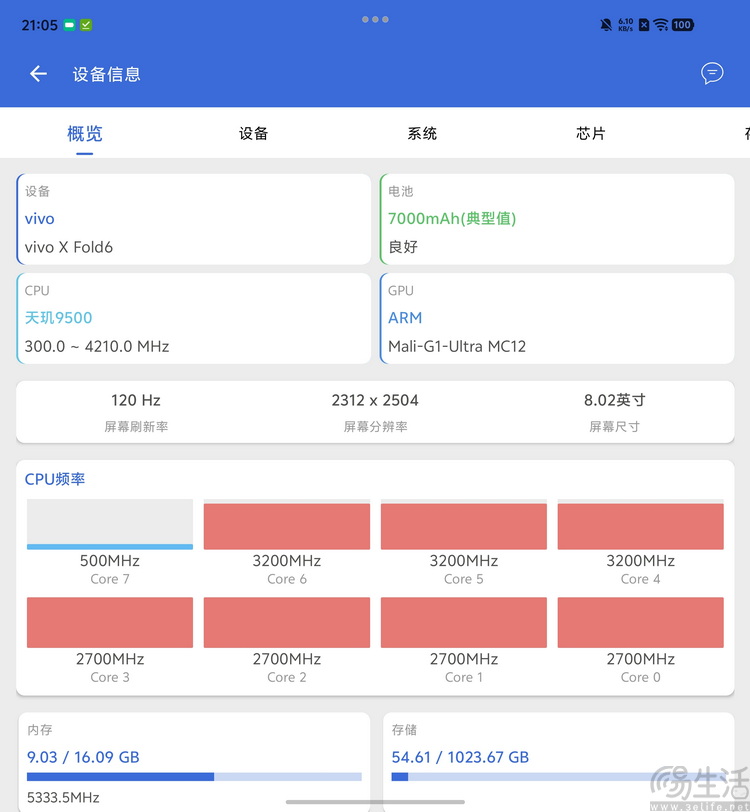Screen dimensions: 750x812
Task: Select the Core 6 frequency bar
Action: pyautogui.click(x=287, y=524)
